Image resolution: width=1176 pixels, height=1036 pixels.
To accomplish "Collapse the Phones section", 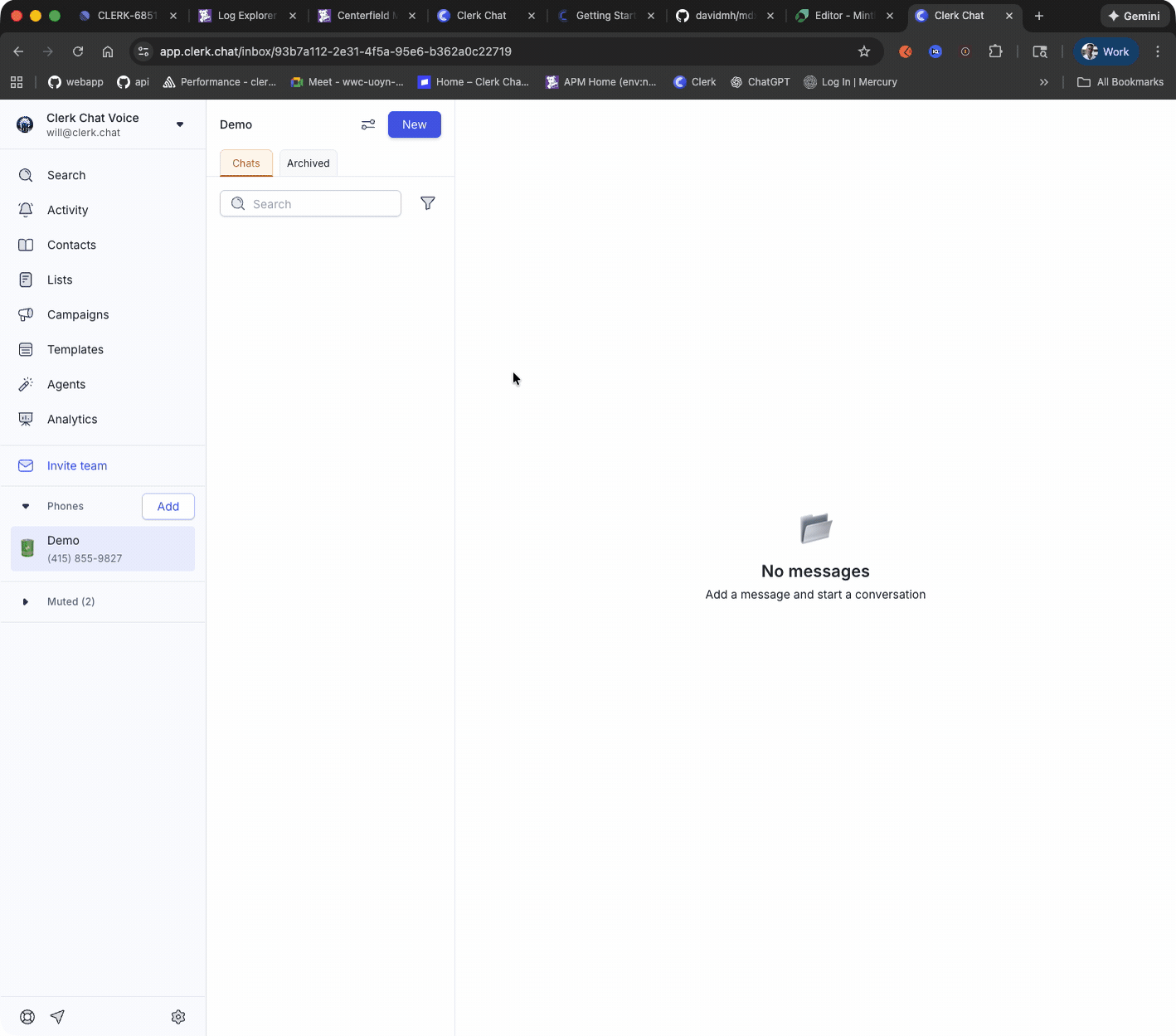I will click(26, 506).
